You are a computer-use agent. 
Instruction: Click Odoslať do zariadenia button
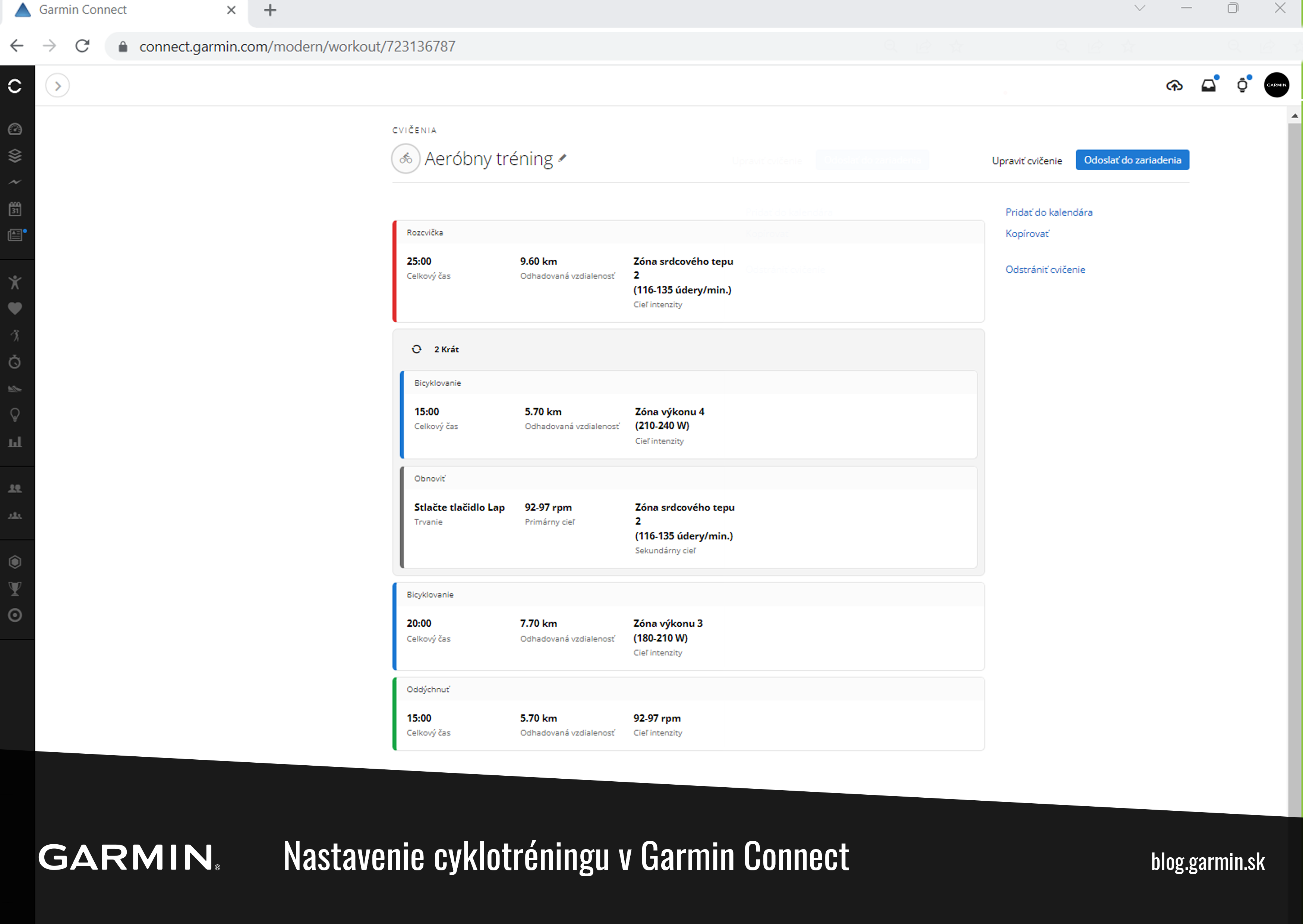pyautogui.click(x=1132, y=160)
